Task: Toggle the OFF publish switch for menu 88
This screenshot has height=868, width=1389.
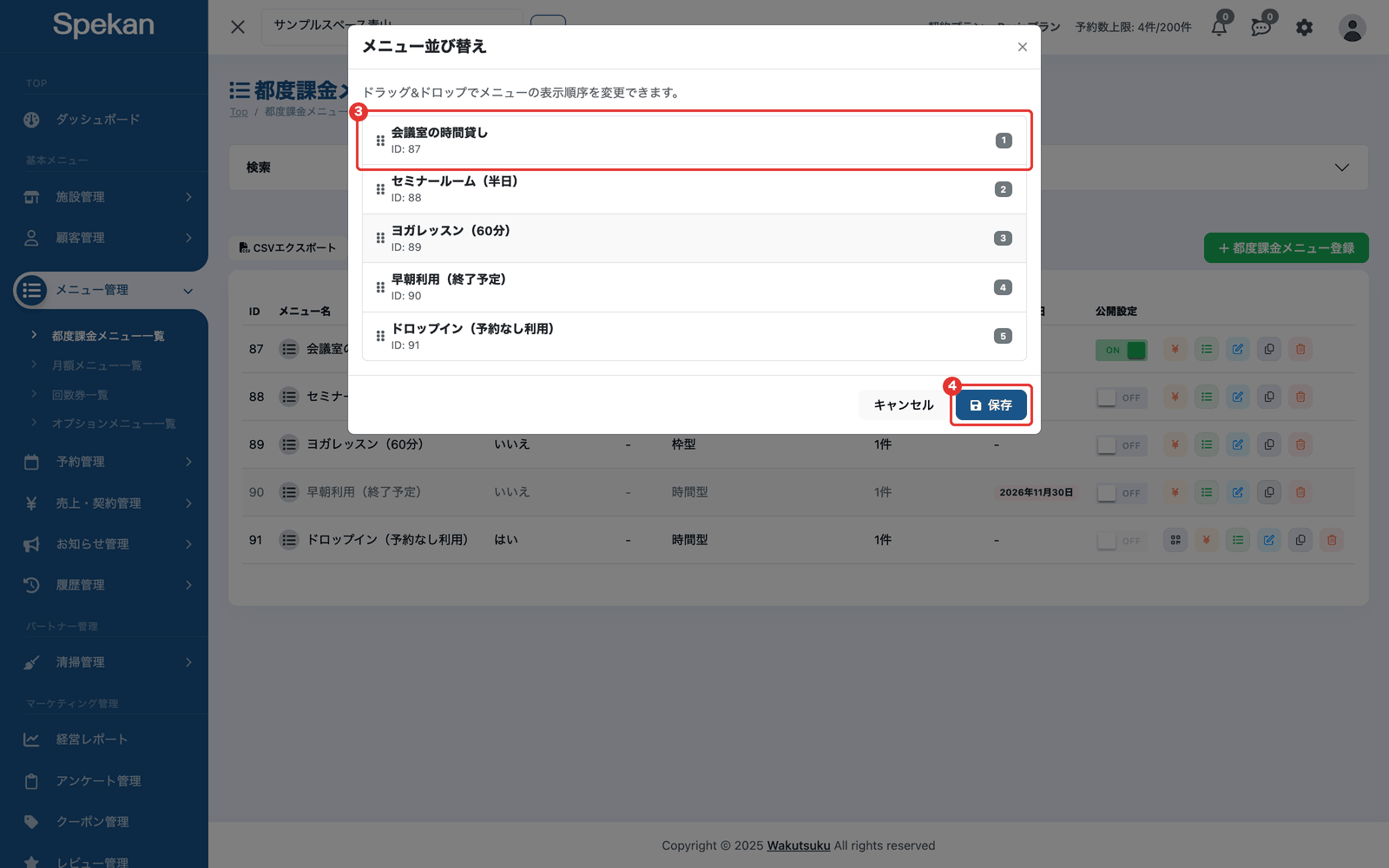Action: coord(1122,398)
